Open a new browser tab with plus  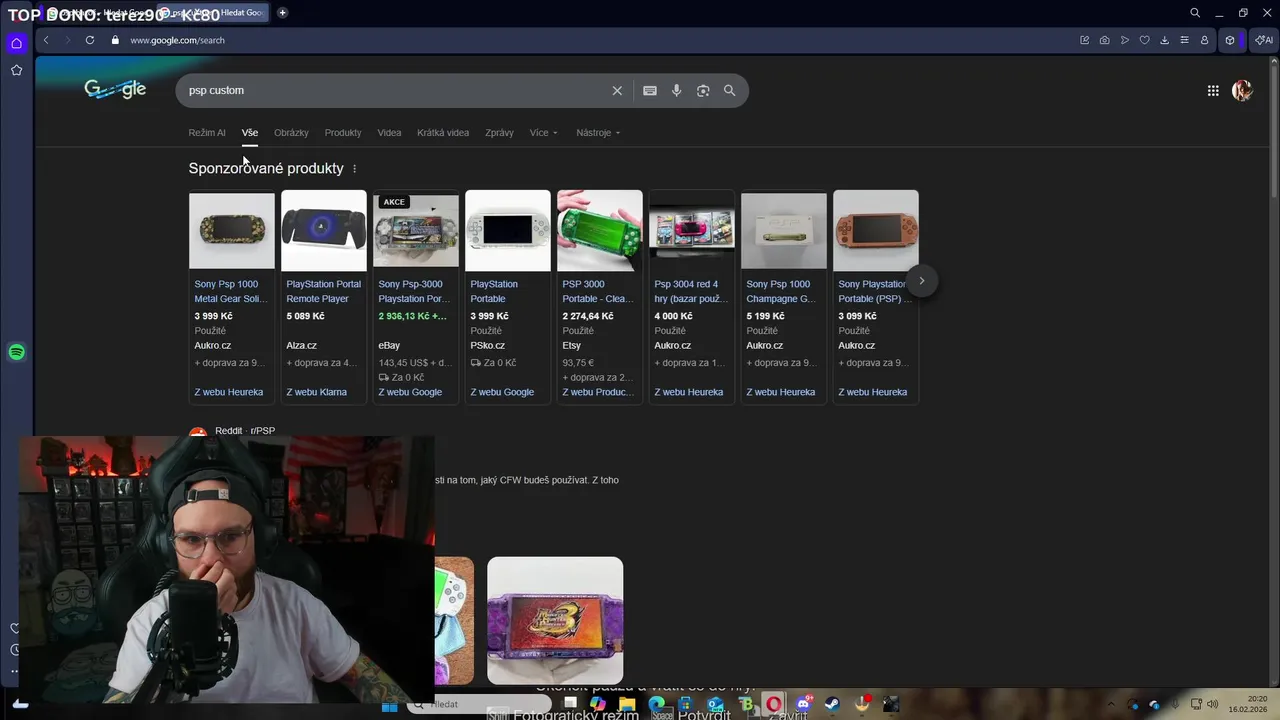[283, 13]
